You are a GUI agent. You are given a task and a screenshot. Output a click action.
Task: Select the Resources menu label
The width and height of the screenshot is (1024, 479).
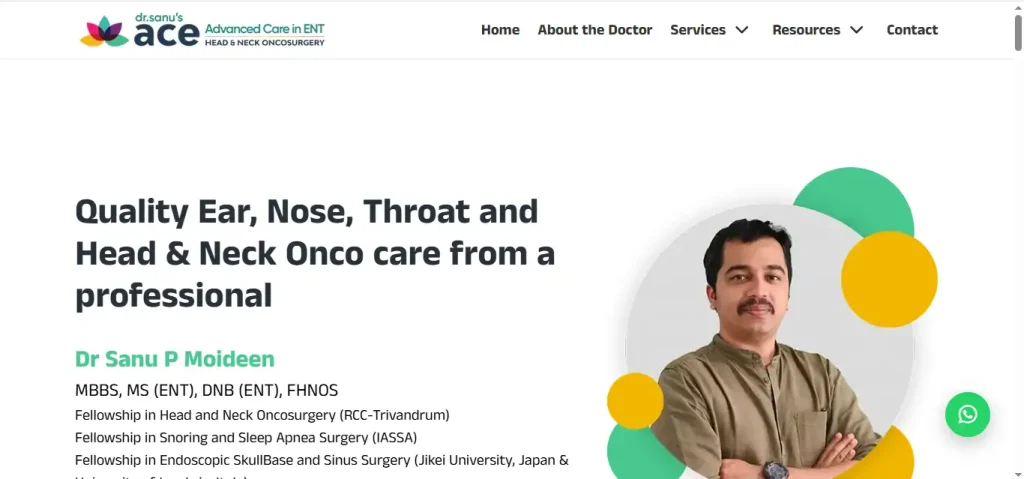pyautogui.click(x=806, y=30)
